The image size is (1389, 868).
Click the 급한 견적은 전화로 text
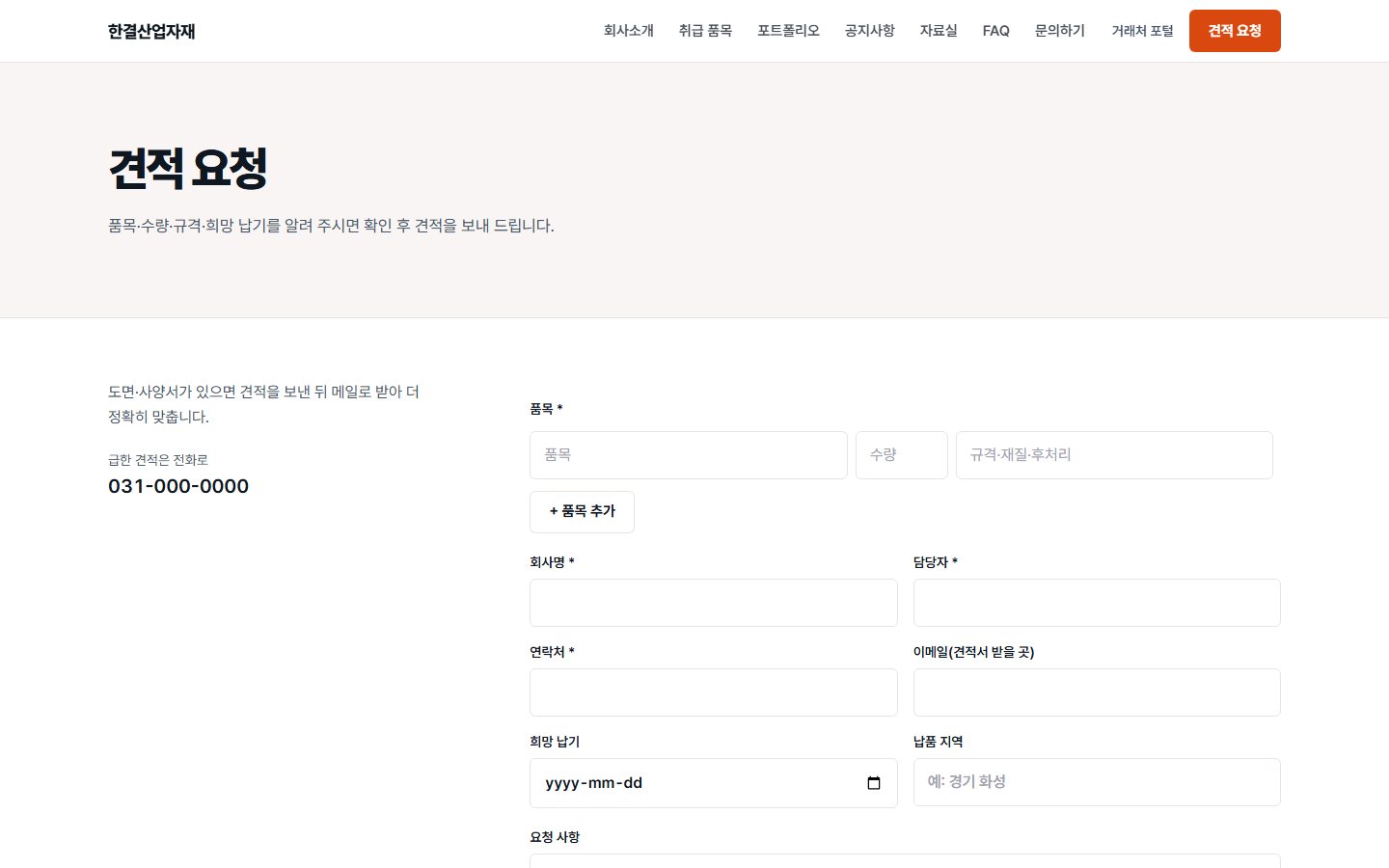click(x=158, y=460)
